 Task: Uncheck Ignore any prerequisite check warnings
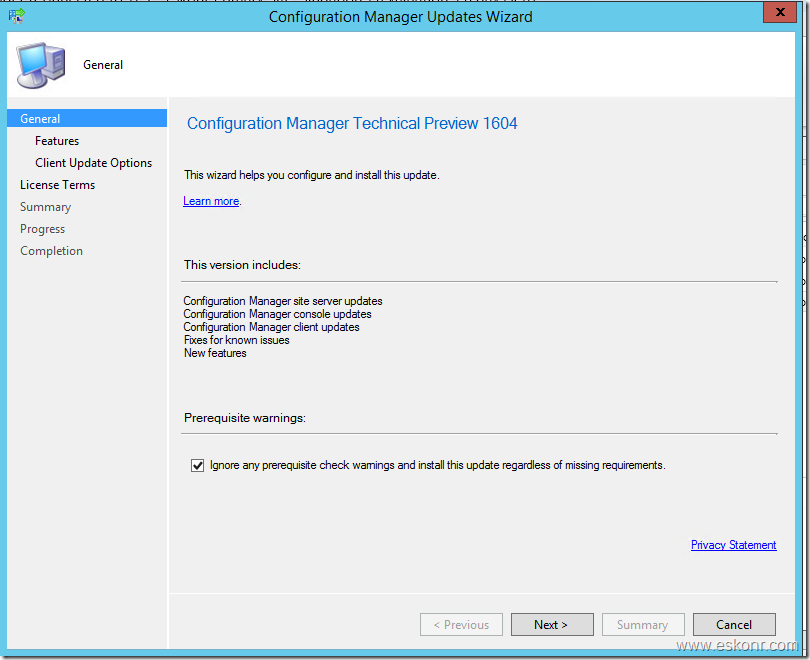point(197,465)
